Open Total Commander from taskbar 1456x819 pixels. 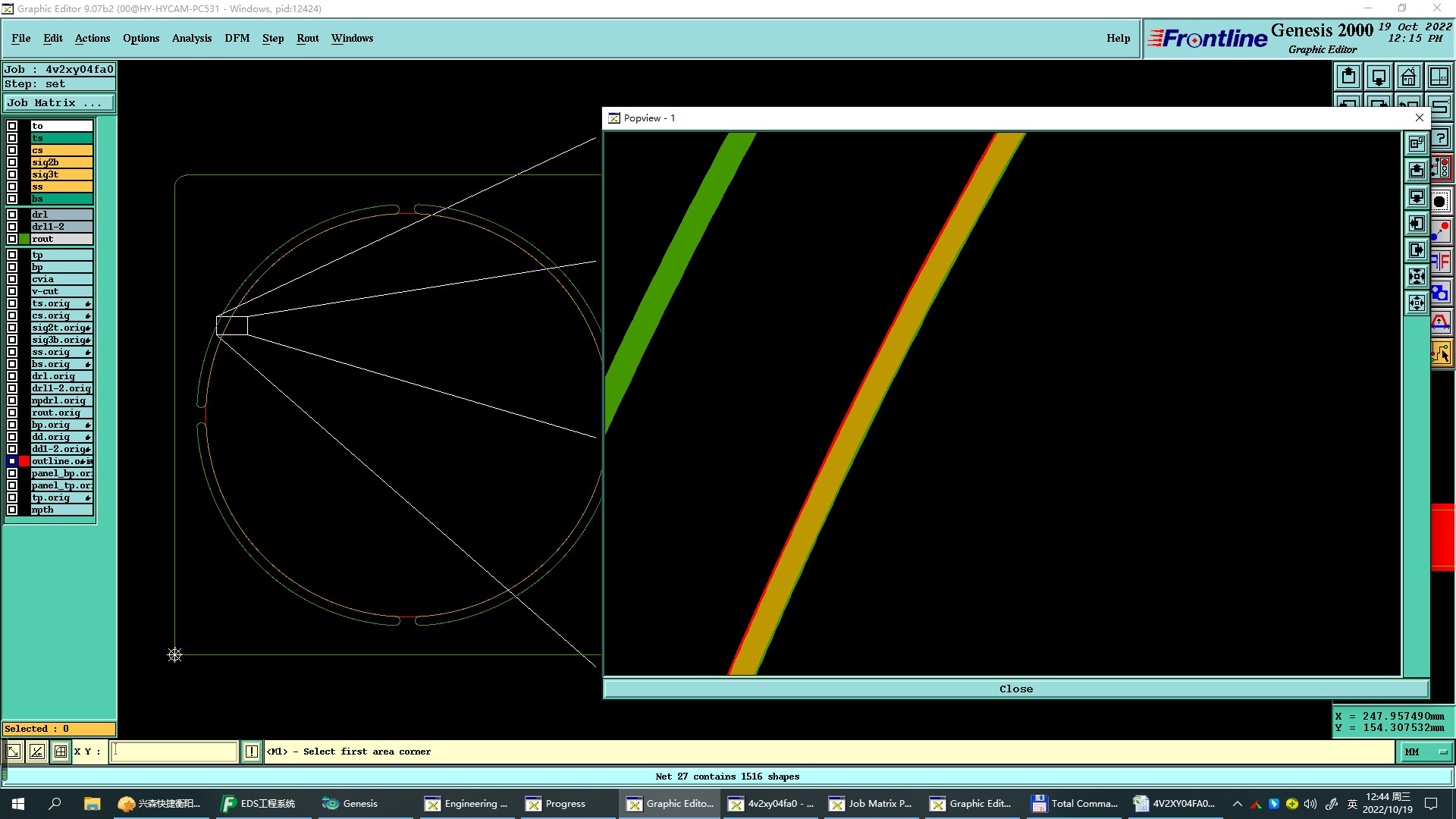(1075, 804)
